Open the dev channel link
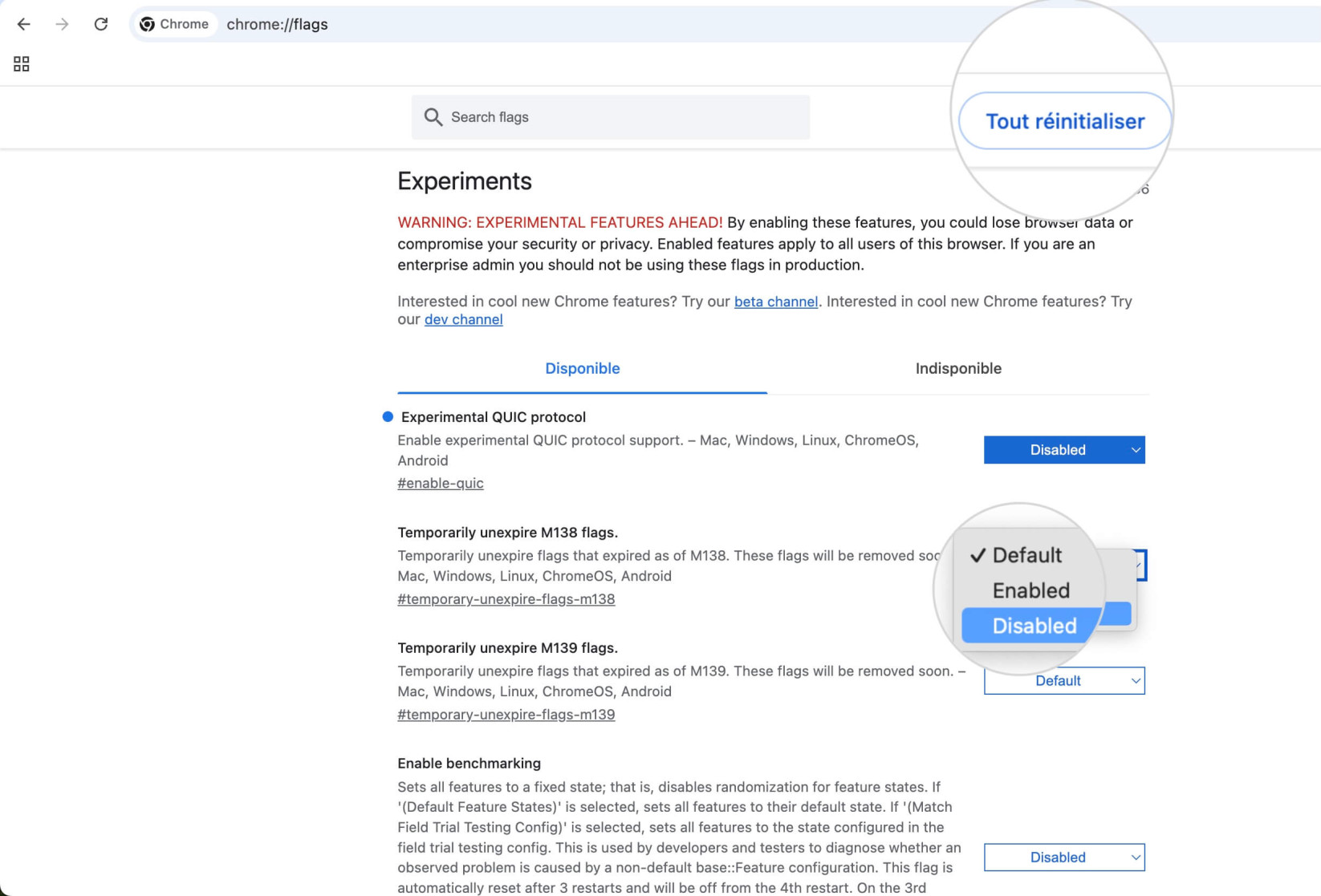This screenshot has height=896, width=1321. click(464, 319)
